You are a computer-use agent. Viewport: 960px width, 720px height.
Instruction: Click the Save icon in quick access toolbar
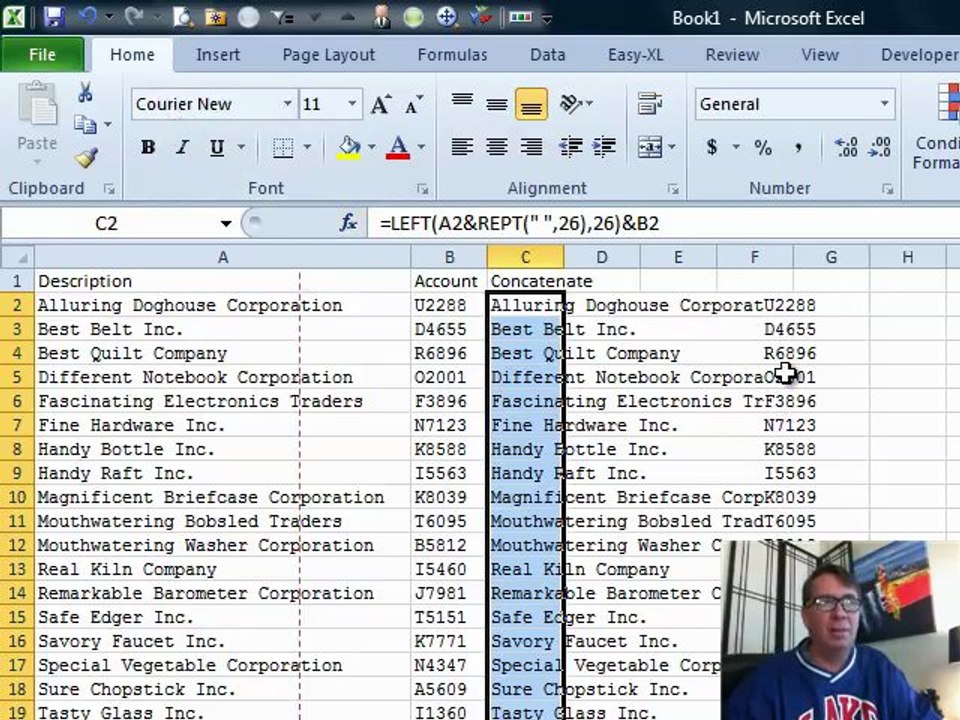(54, 17)
